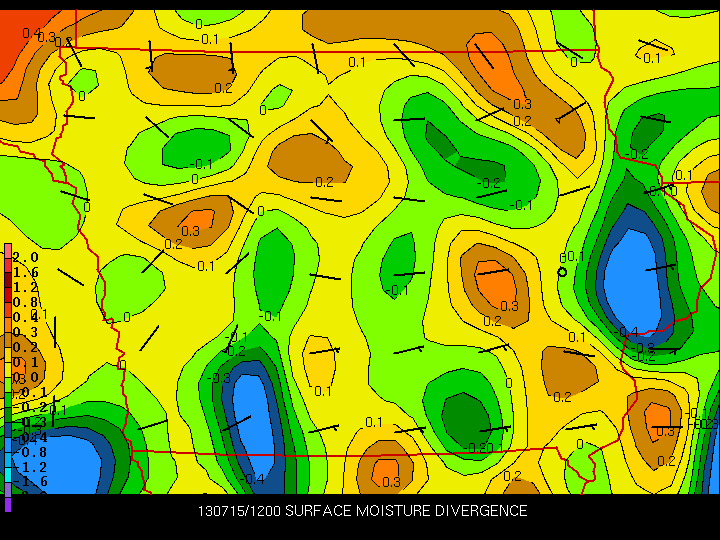Click the orange maximum in the bottom-right area
This screenshot has height=540, width=720.
pyautogui.click(x=658, y=418)
